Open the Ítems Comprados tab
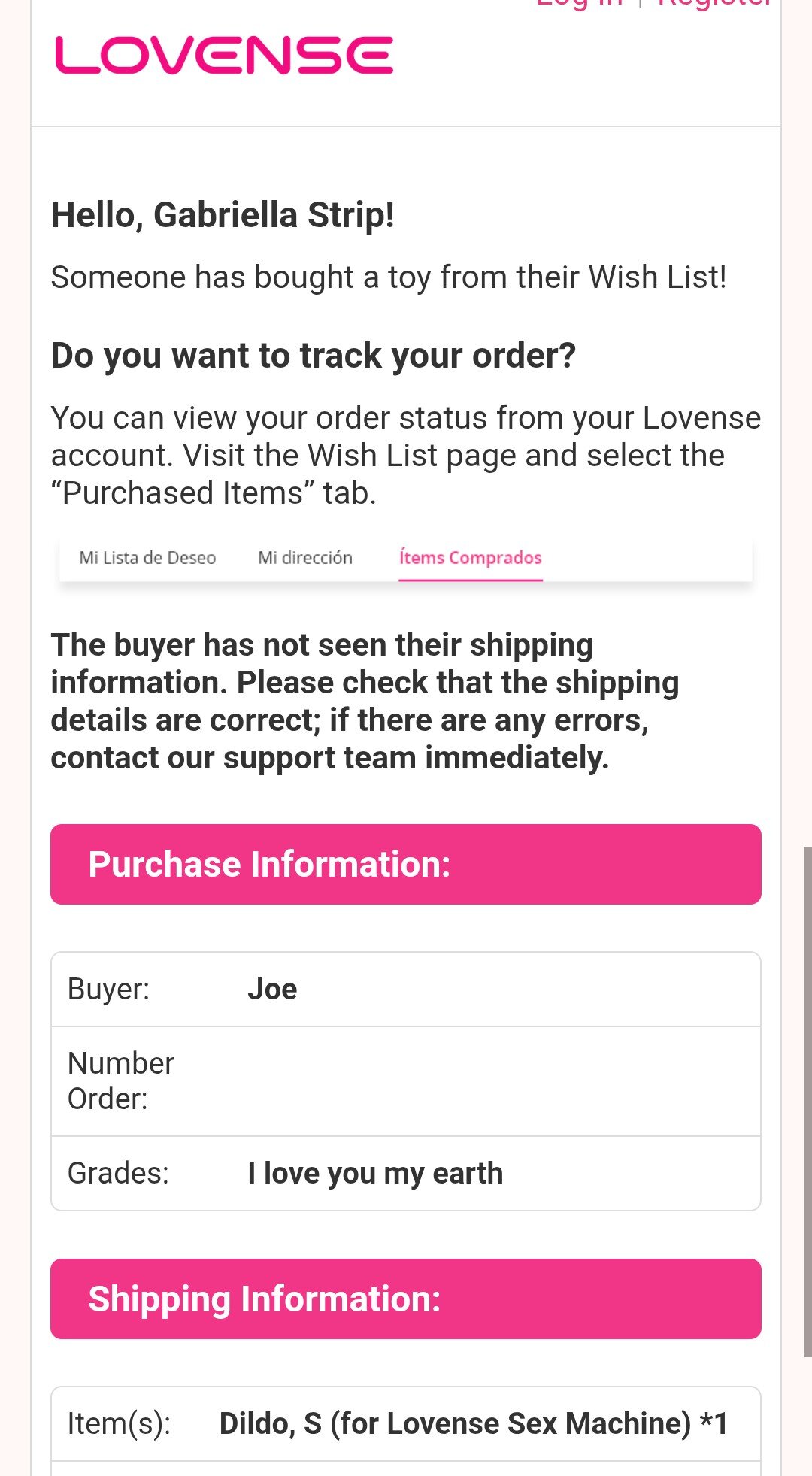 click(x=470, y=558)
